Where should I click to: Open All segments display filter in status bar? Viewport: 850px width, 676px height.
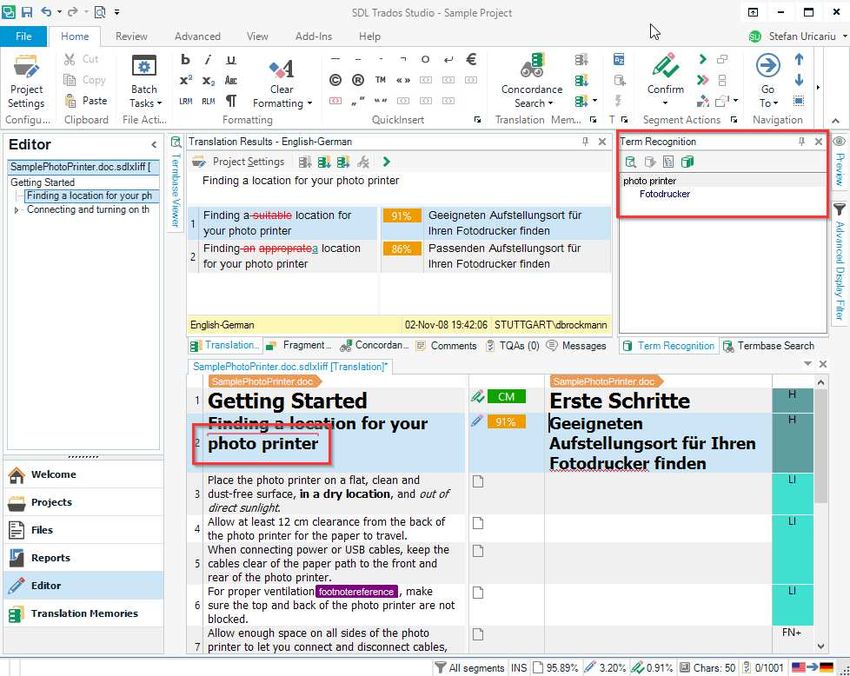[x=470, y=668]
